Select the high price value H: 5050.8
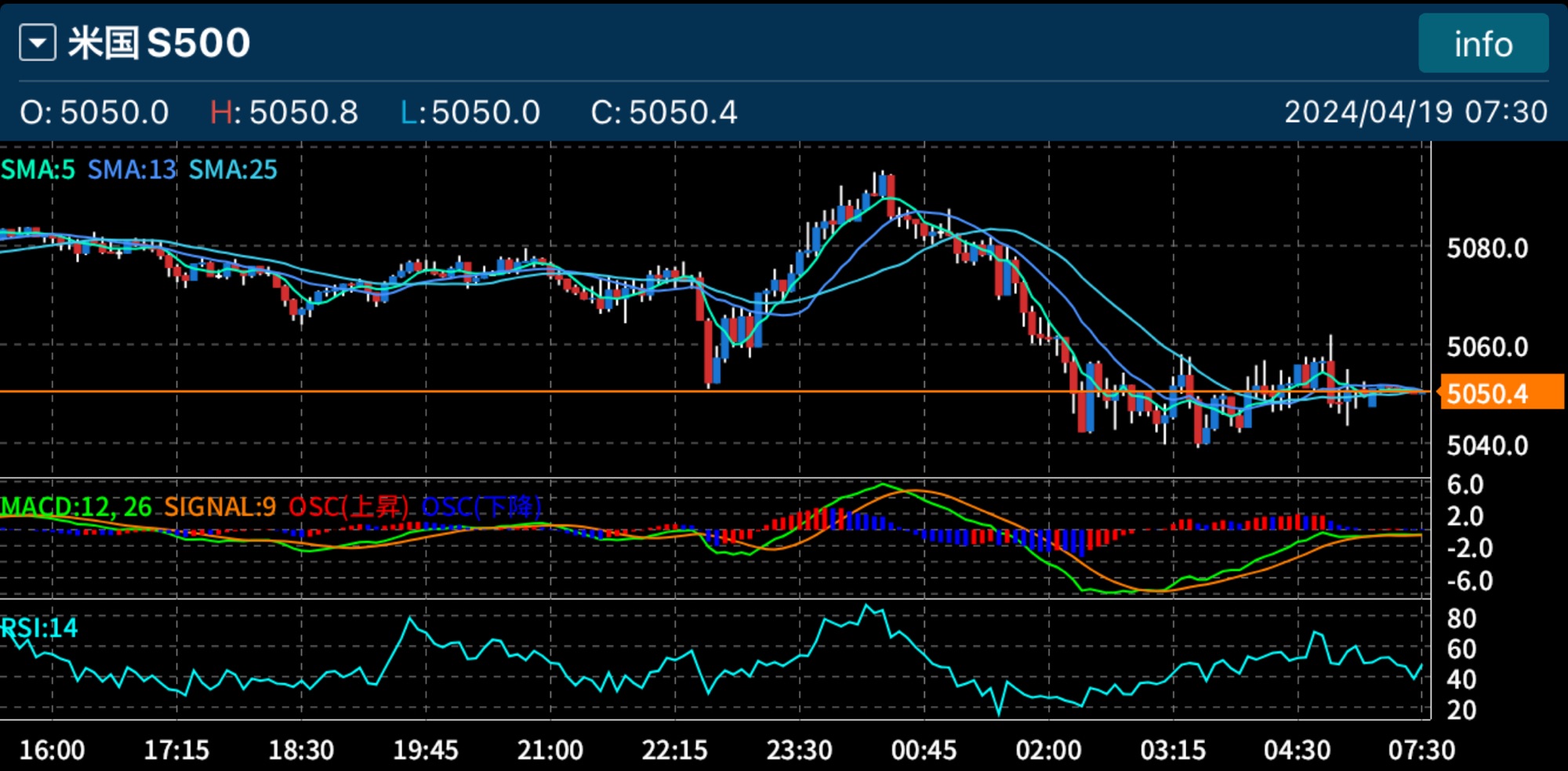Viewport: 1568px width, 771px height. (284, 112)
